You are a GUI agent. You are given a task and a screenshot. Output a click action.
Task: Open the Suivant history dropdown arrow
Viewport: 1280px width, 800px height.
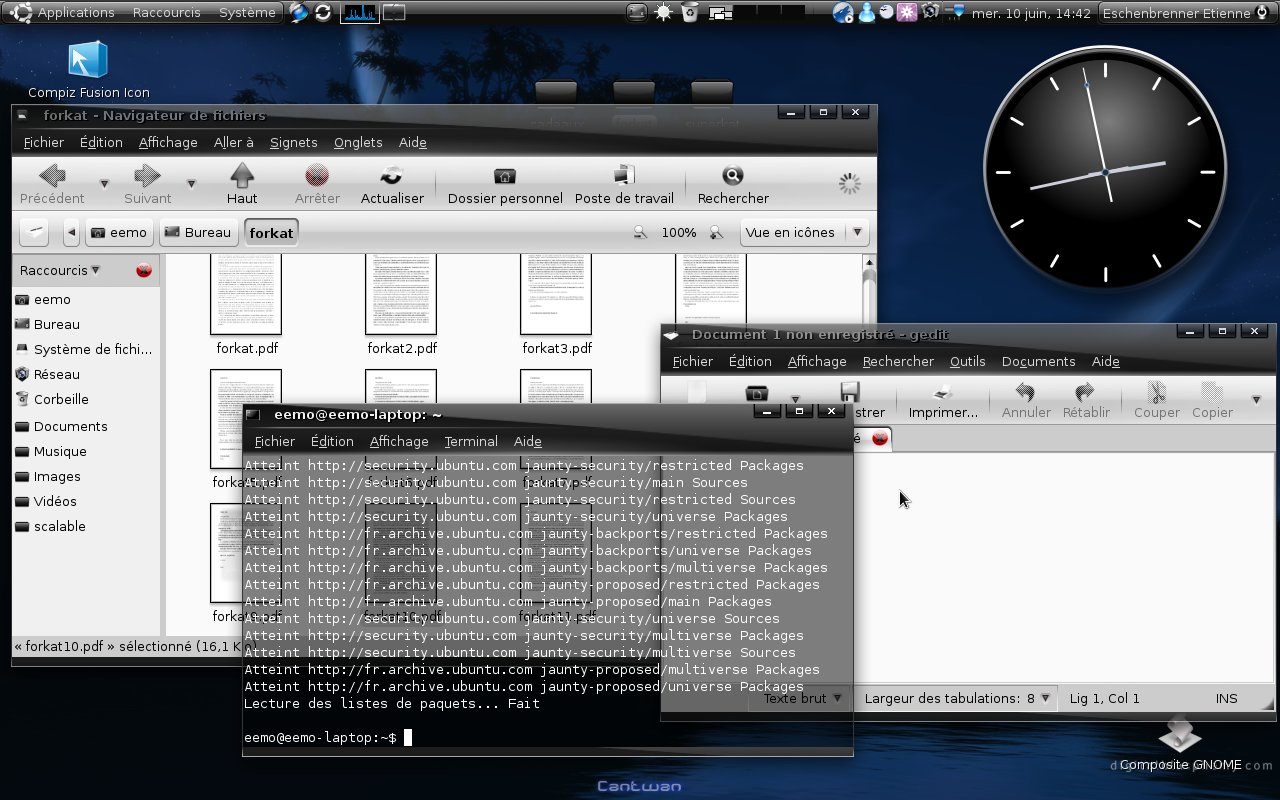[191, 183]
